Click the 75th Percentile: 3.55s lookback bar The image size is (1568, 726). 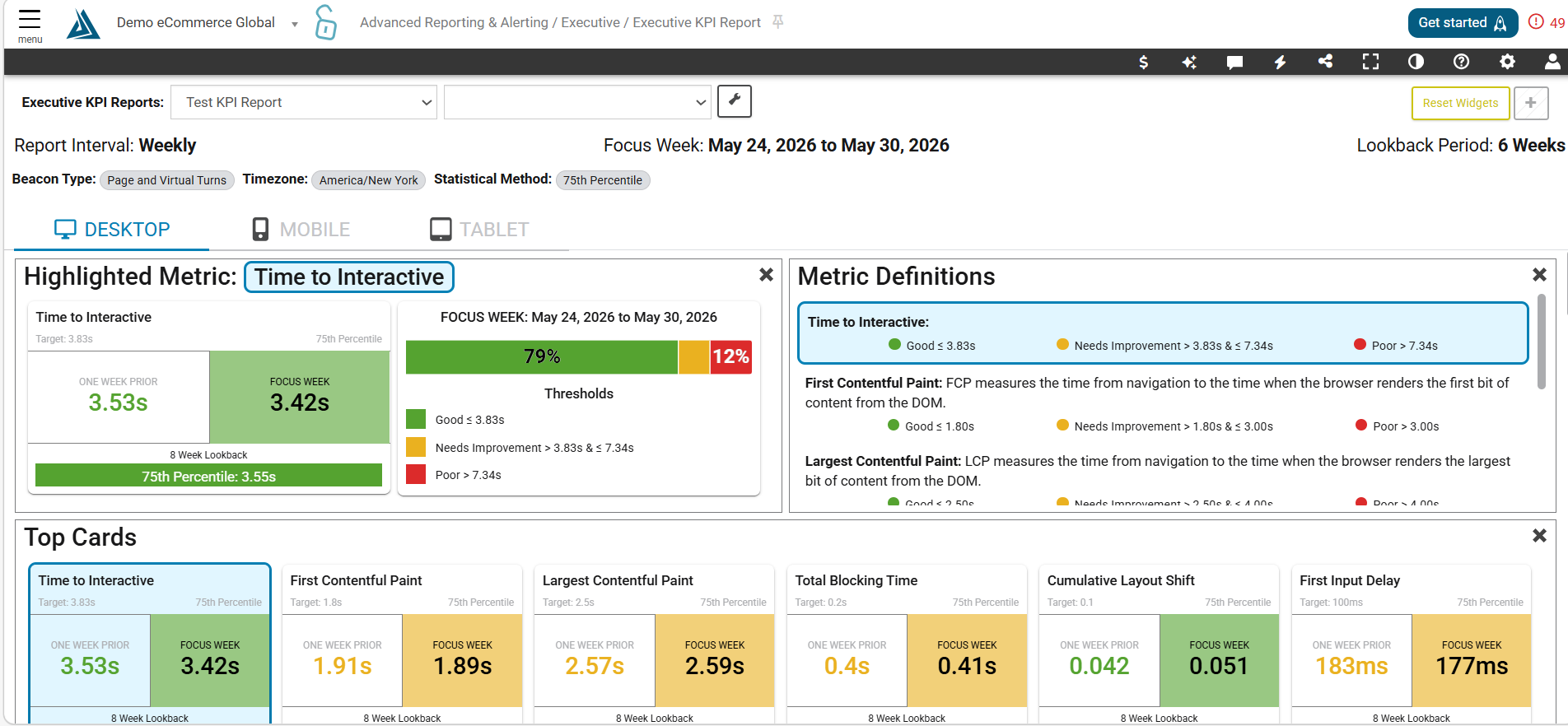click(209, 476)
